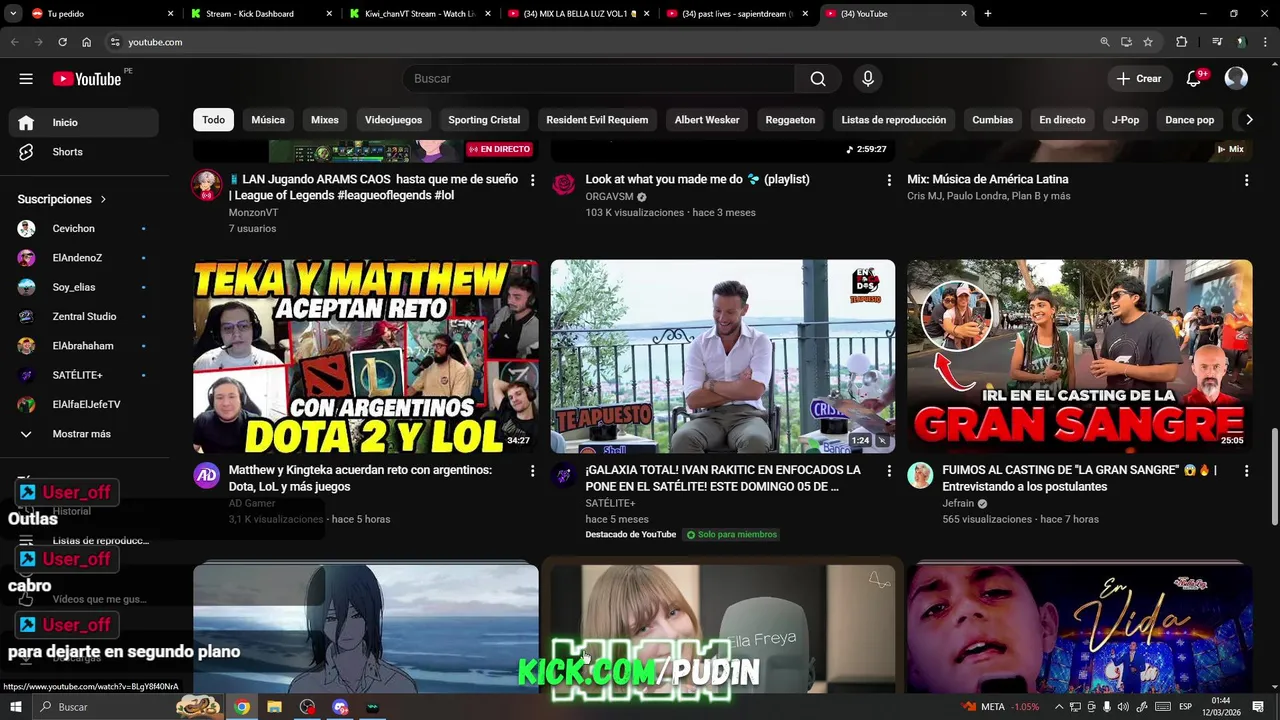Open the browser extensions puzzle icon

pos(1182,42)
